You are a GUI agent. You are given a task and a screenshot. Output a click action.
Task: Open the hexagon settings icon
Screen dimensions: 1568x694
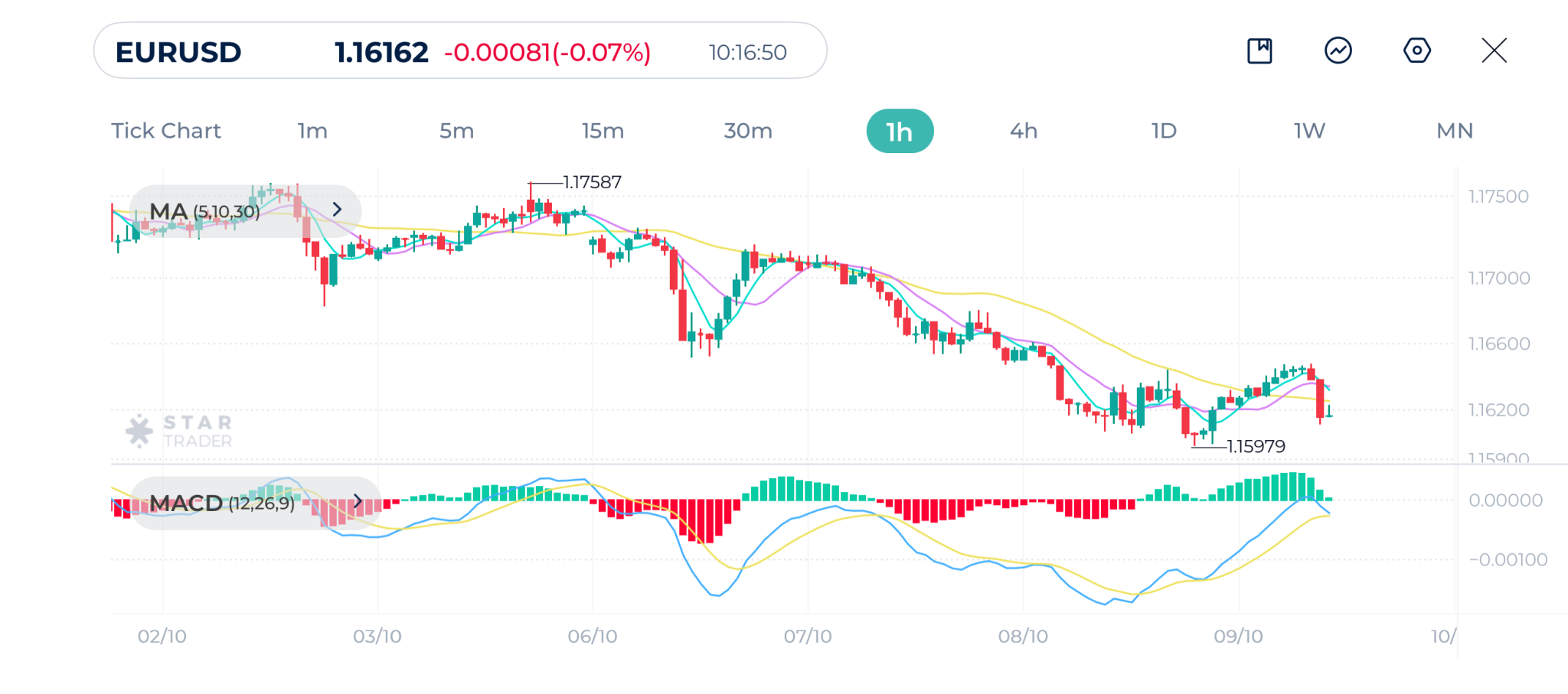[x=1416, y=51]
